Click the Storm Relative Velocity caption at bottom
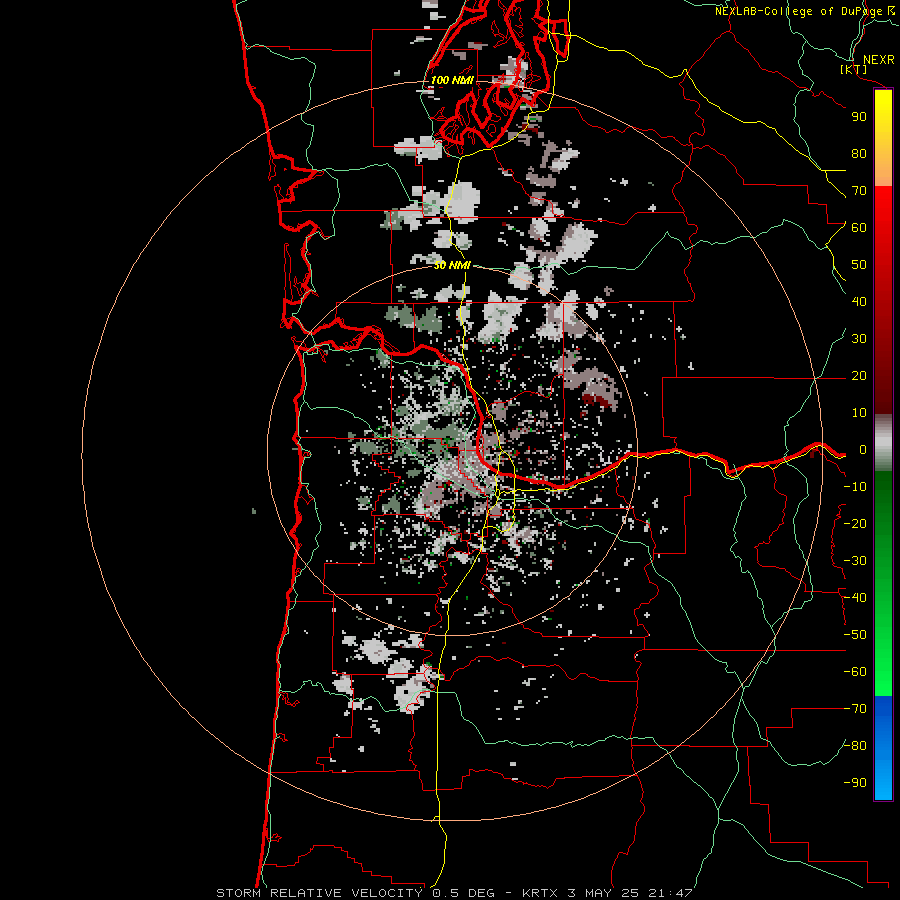Screen dimensions: 900x900 tap(454, 893)
